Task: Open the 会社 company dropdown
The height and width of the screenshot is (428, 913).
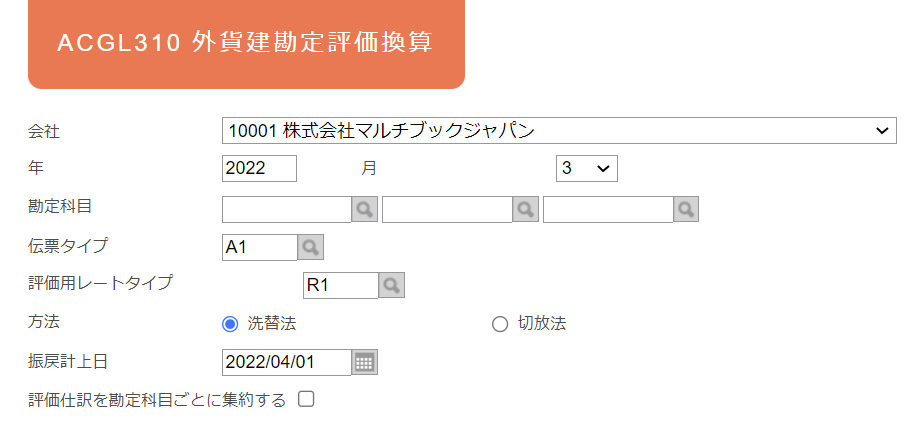Action: [559, 131]
